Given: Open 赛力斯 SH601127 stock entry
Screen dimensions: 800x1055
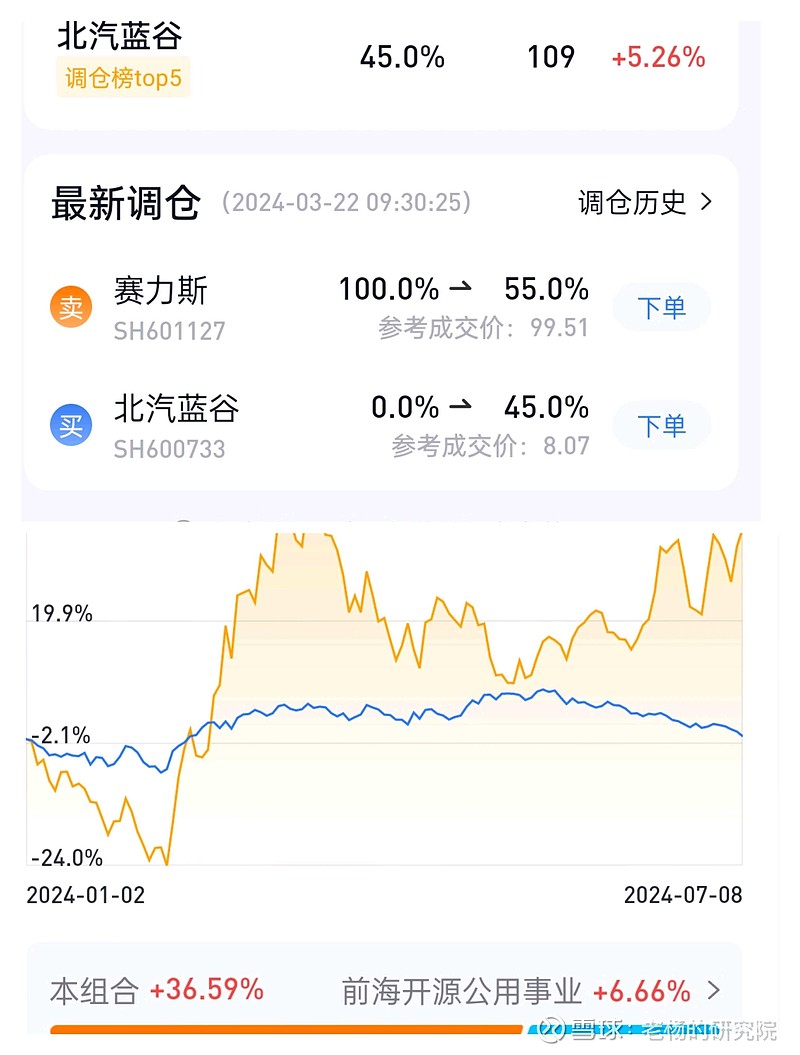Looking at the screenshot, I should (x=170, y=308).
